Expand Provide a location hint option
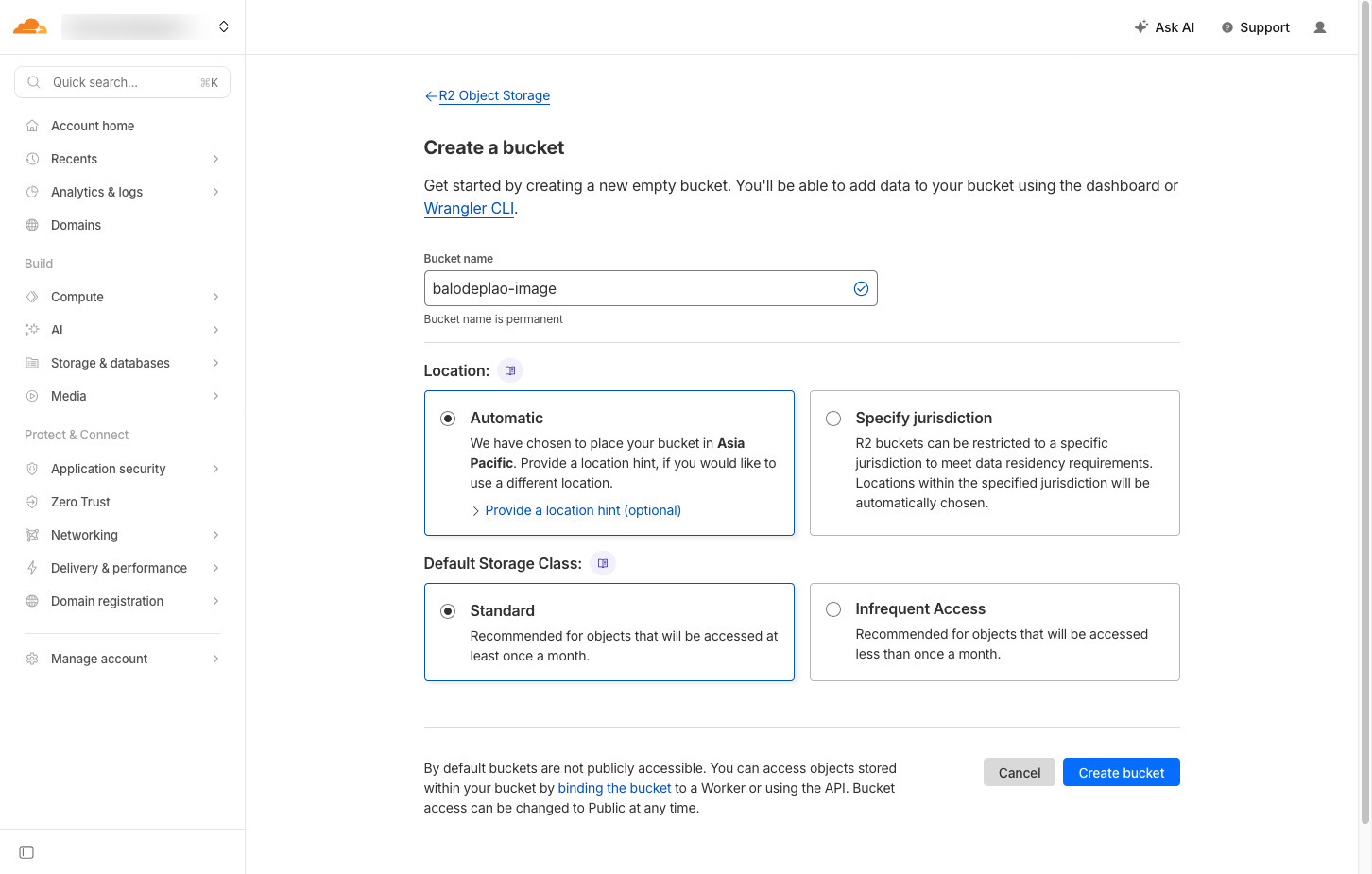 582,510
